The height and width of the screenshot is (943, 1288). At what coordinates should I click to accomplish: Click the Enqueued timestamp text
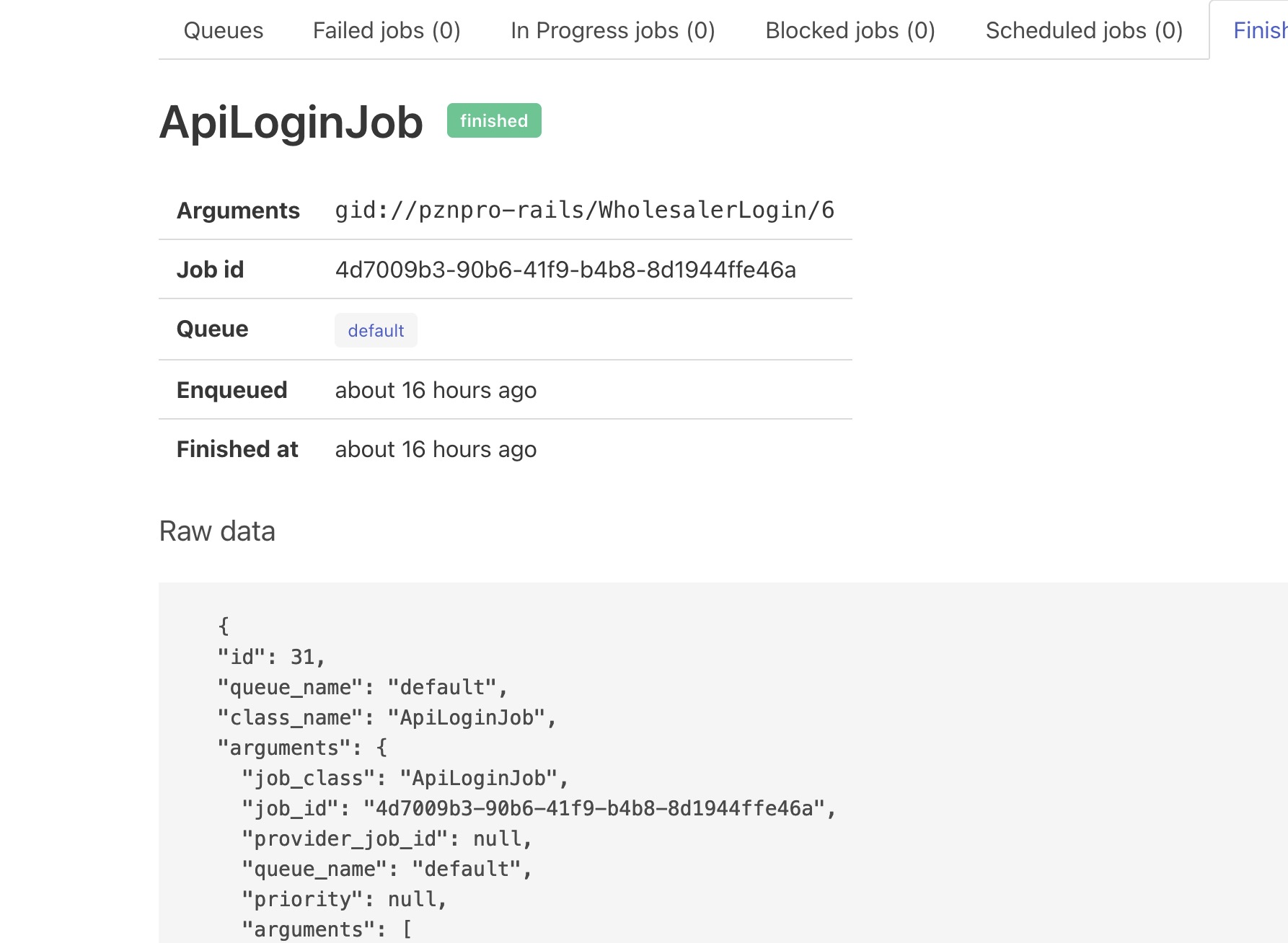436,389
